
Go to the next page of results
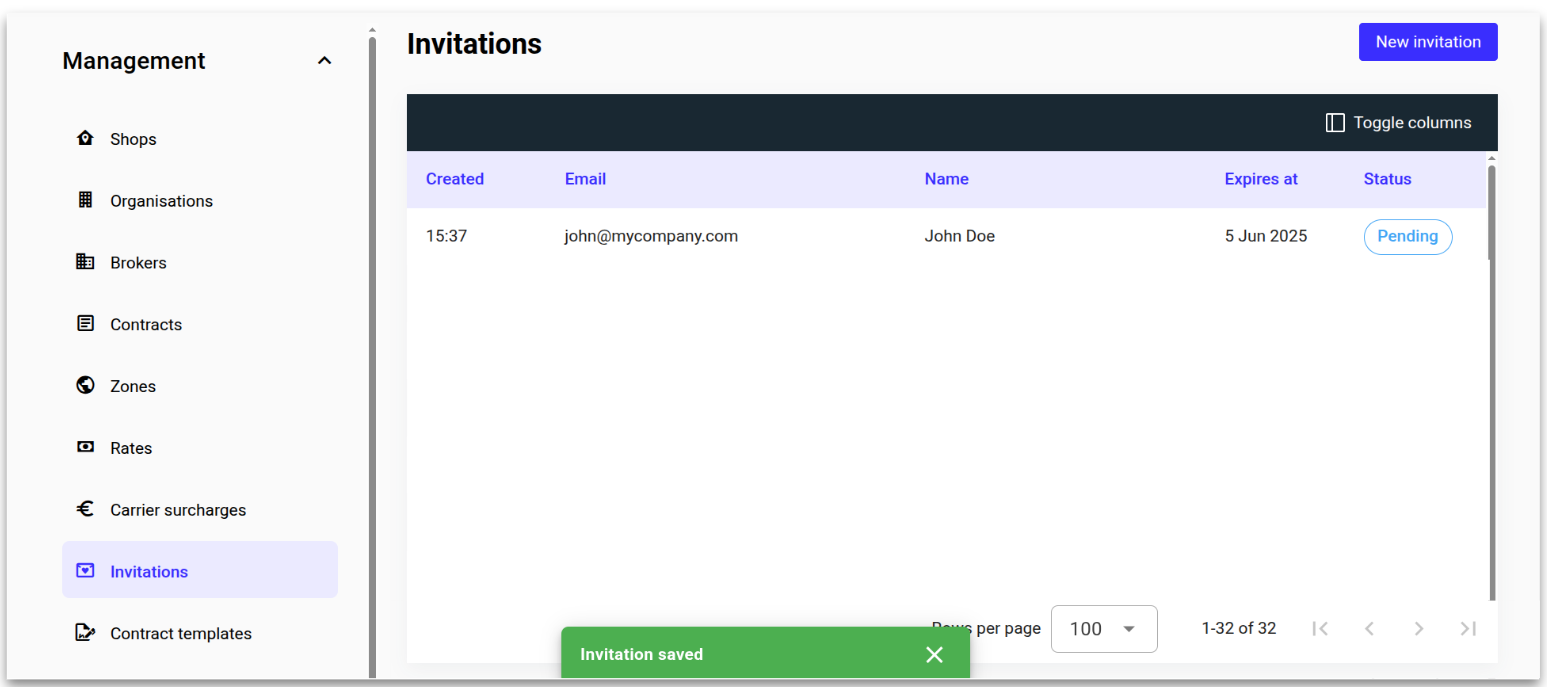pyautogui.click(x=1418, y=629)
